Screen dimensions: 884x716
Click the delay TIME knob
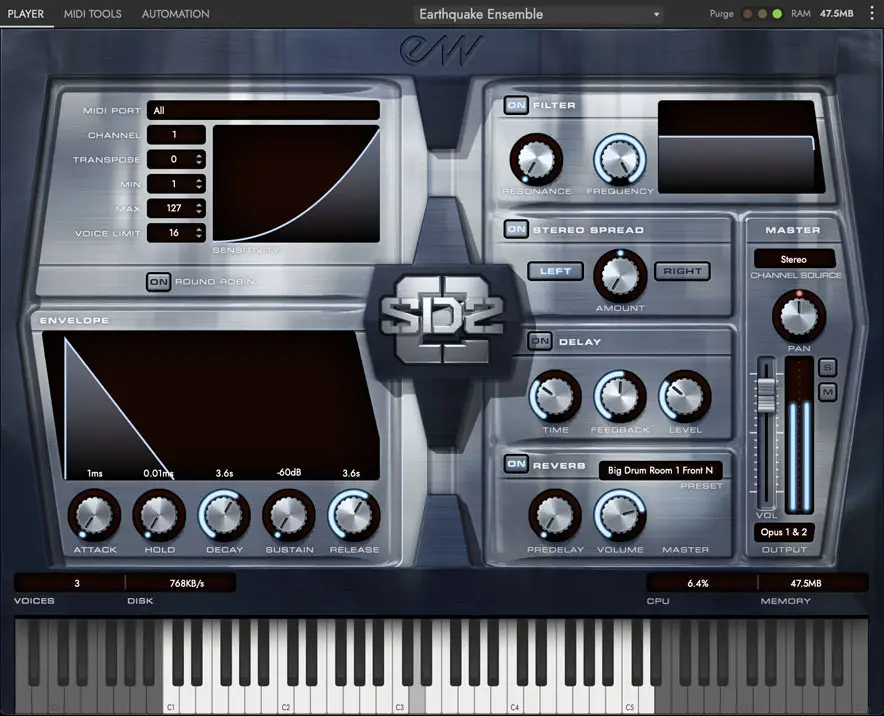click(555, 396)
